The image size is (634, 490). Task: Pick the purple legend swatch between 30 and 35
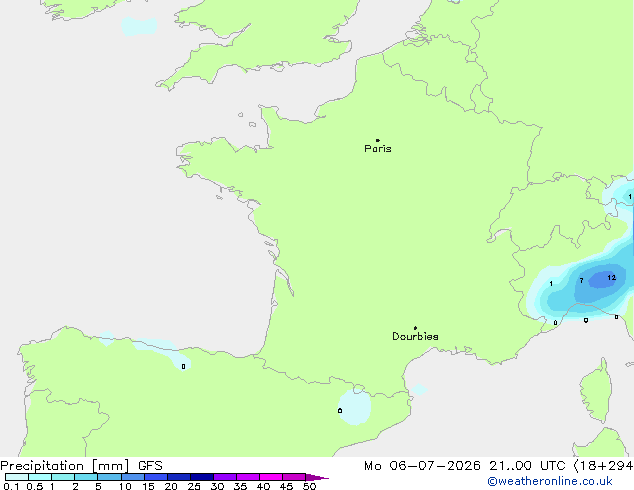225,477
